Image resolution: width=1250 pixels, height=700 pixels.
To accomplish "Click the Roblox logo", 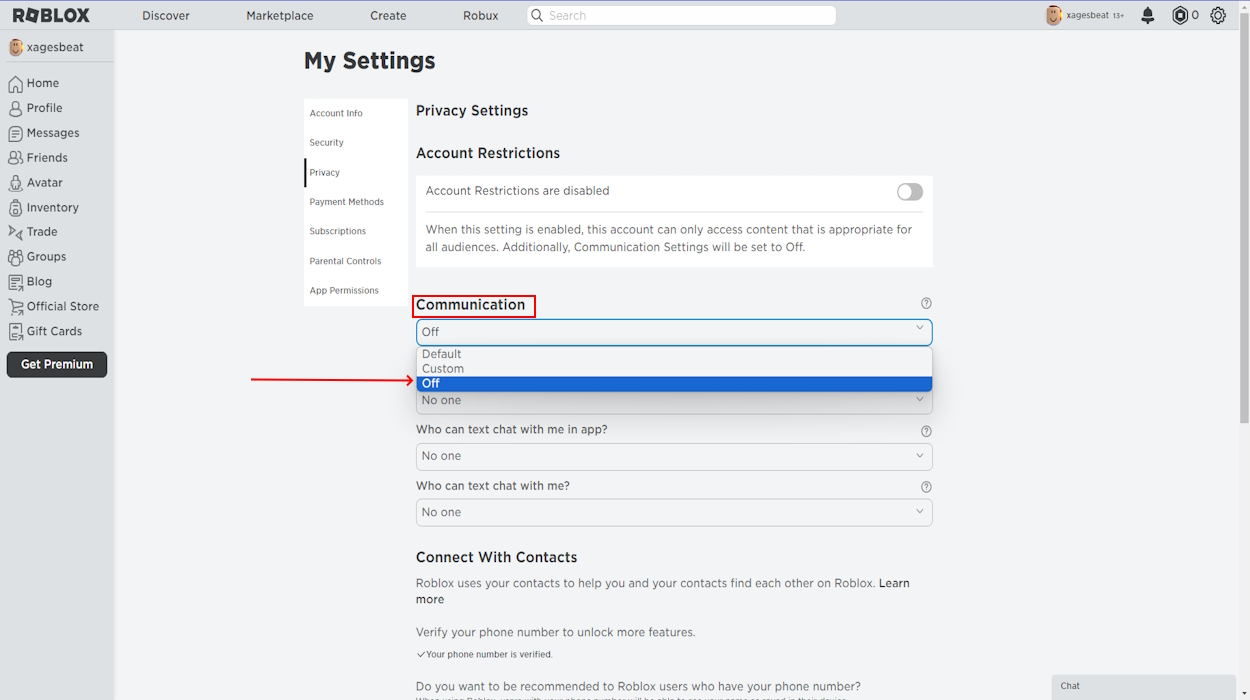I will (53, 15).
